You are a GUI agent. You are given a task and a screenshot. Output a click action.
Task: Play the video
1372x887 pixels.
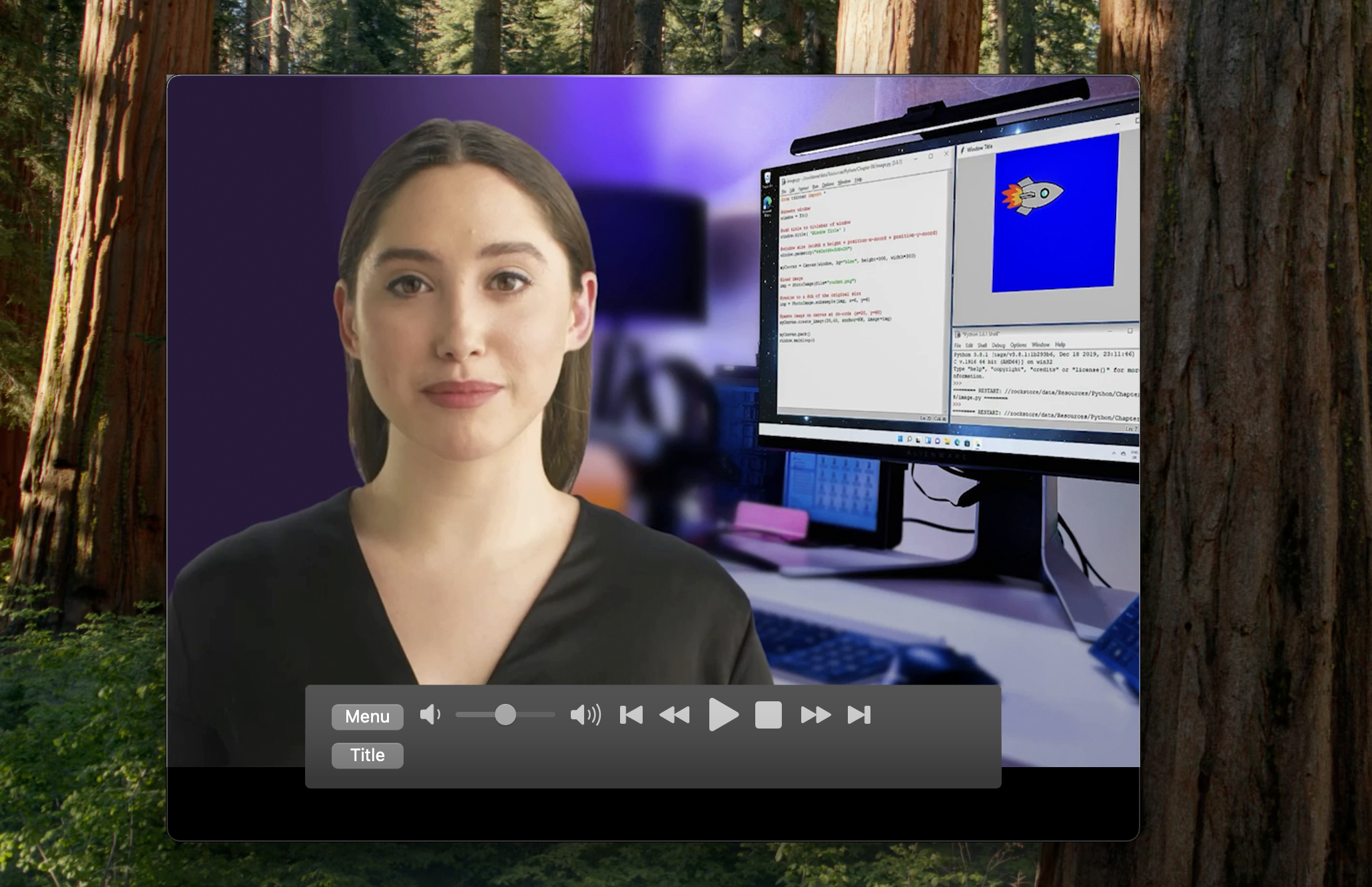(723, 715)
